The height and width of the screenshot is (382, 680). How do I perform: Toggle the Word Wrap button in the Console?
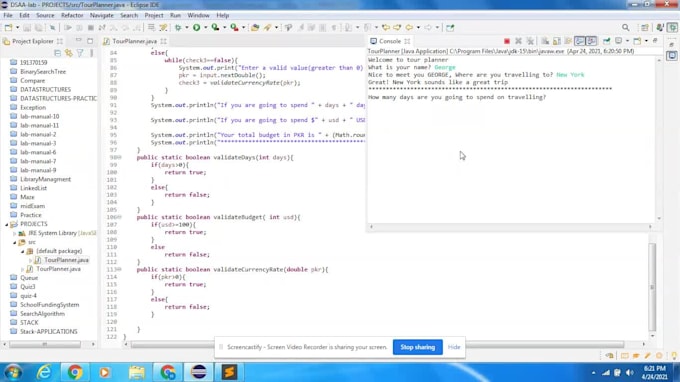point(568,41)
